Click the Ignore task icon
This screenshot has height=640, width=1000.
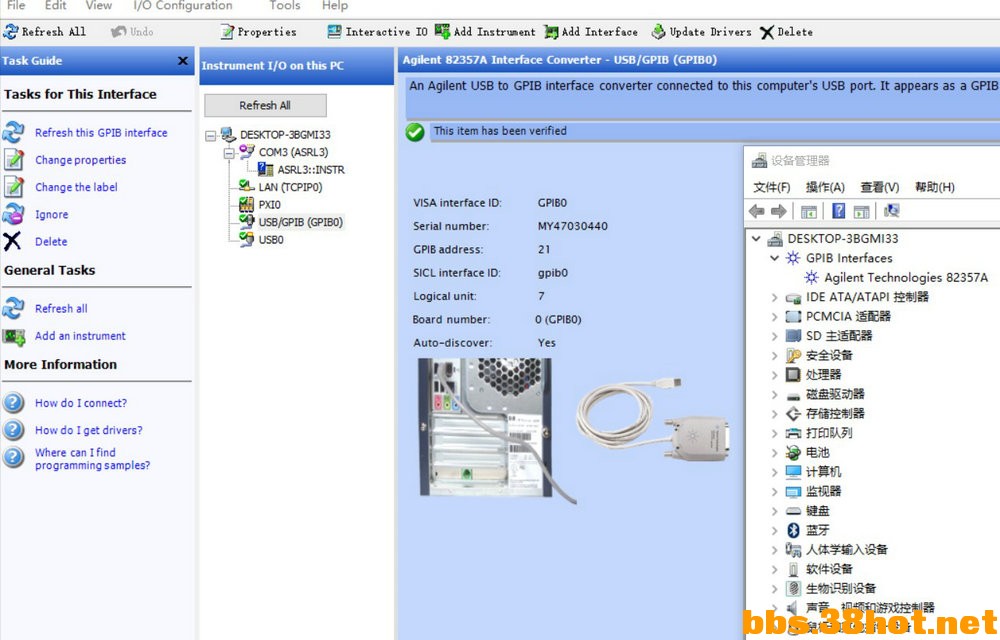pyautogui.click(x=13, y=214)
